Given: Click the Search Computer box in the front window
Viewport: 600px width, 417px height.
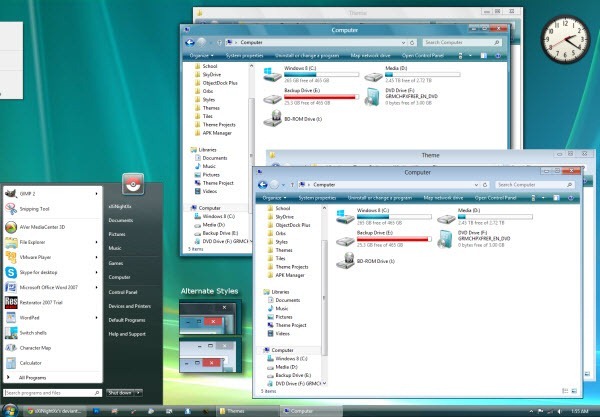Looking at the screenshot, I should tap(535, 185).
